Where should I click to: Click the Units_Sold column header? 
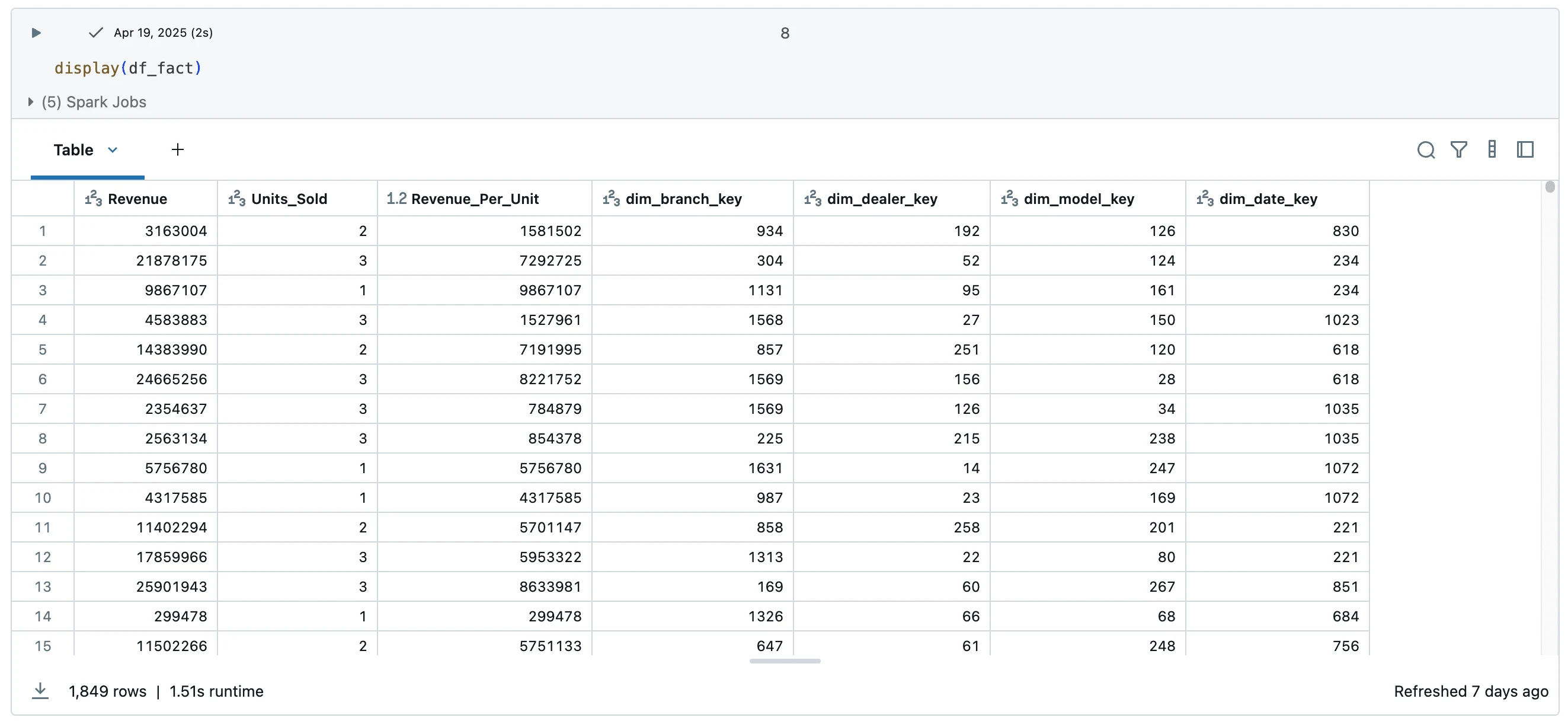point(289,199)
